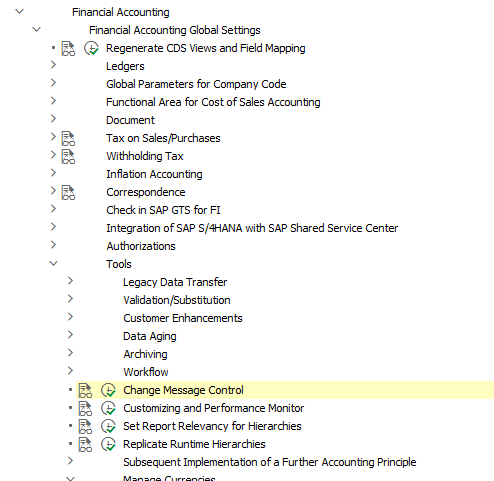Select 'Functional Area for Cost of Sales Accounting'
Image resolution: width=494 pixels, height=481 pixels.
tap(213, 102)
